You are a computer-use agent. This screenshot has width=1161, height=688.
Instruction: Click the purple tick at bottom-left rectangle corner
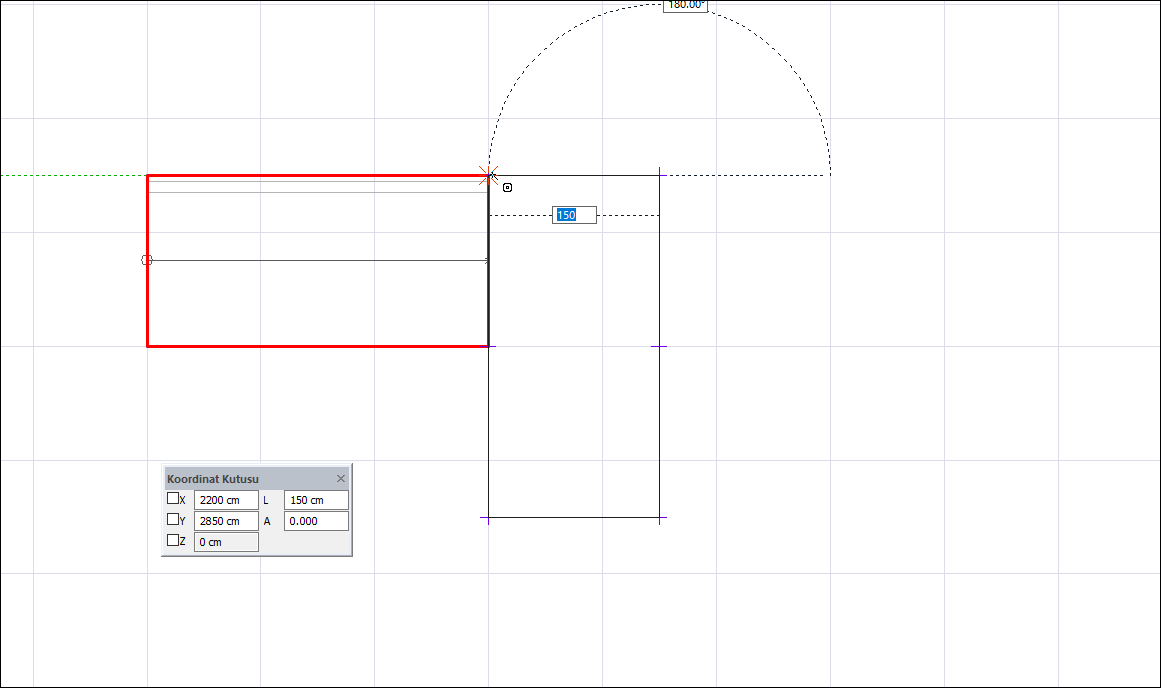pos(488,519)
